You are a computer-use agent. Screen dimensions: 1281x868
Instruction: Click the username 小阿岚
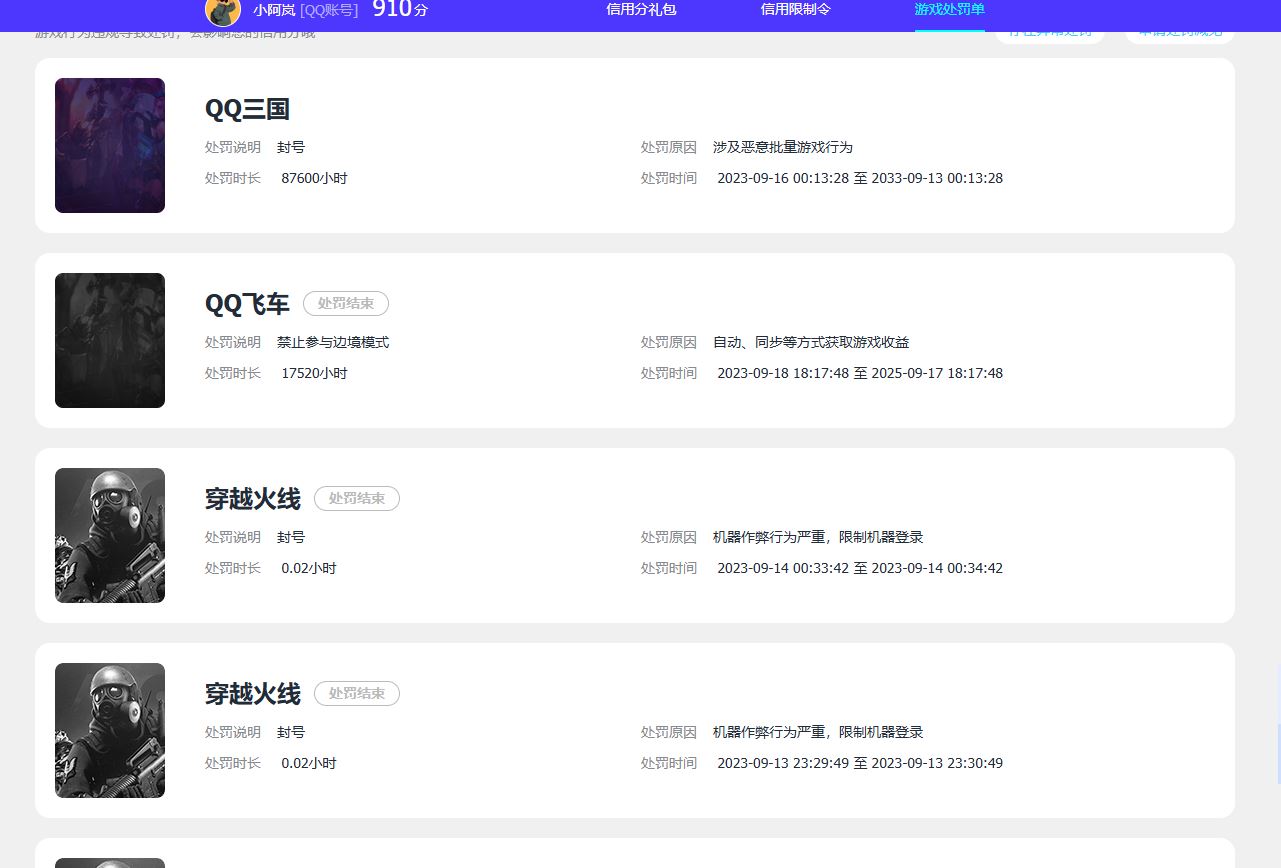[x=274, y=11]
